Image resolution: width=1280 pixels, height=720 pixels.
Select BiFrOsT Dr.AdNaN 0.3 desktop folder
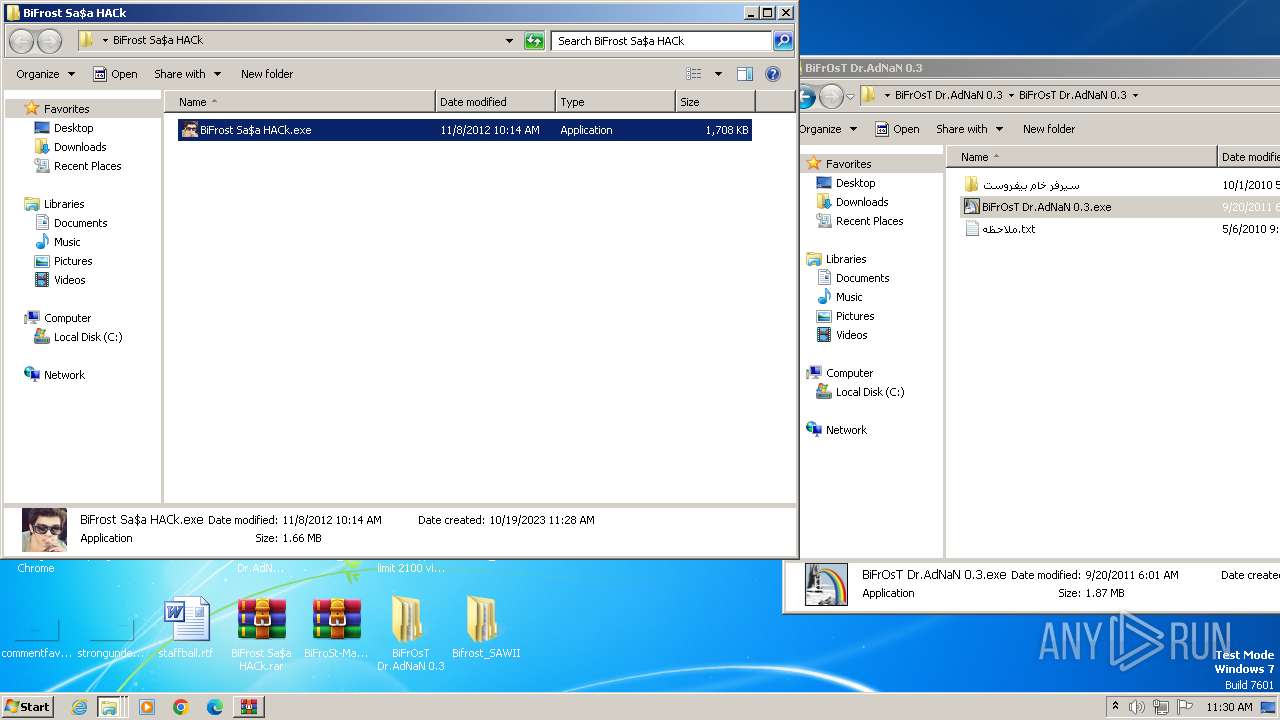410,635
